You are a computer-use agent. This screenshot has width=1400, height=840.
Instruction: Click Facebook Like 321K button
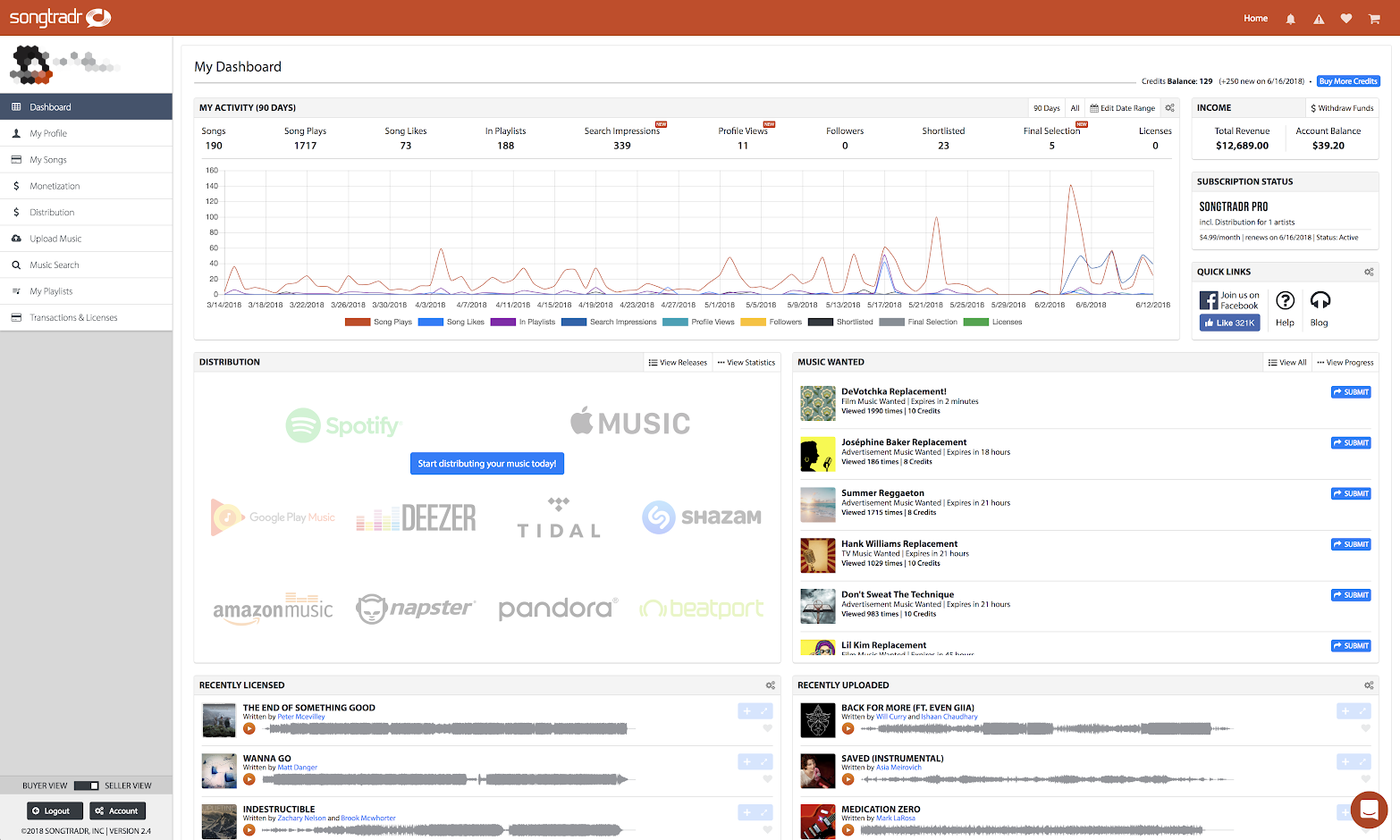coord(1229,323)
